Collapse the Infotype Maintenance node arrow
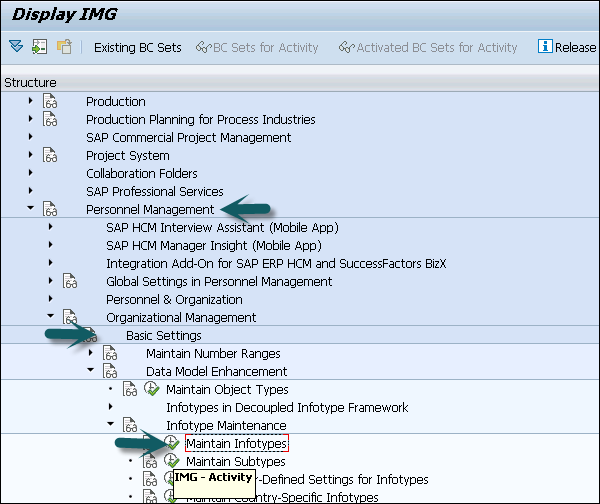600x504 pixels. point(111,425)
